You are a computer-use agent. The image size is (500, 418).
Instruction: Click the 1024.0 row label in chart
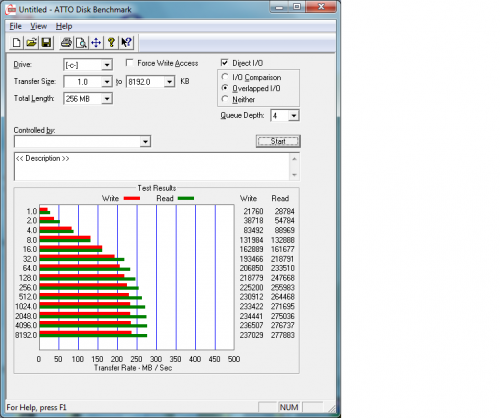point(26,306)
